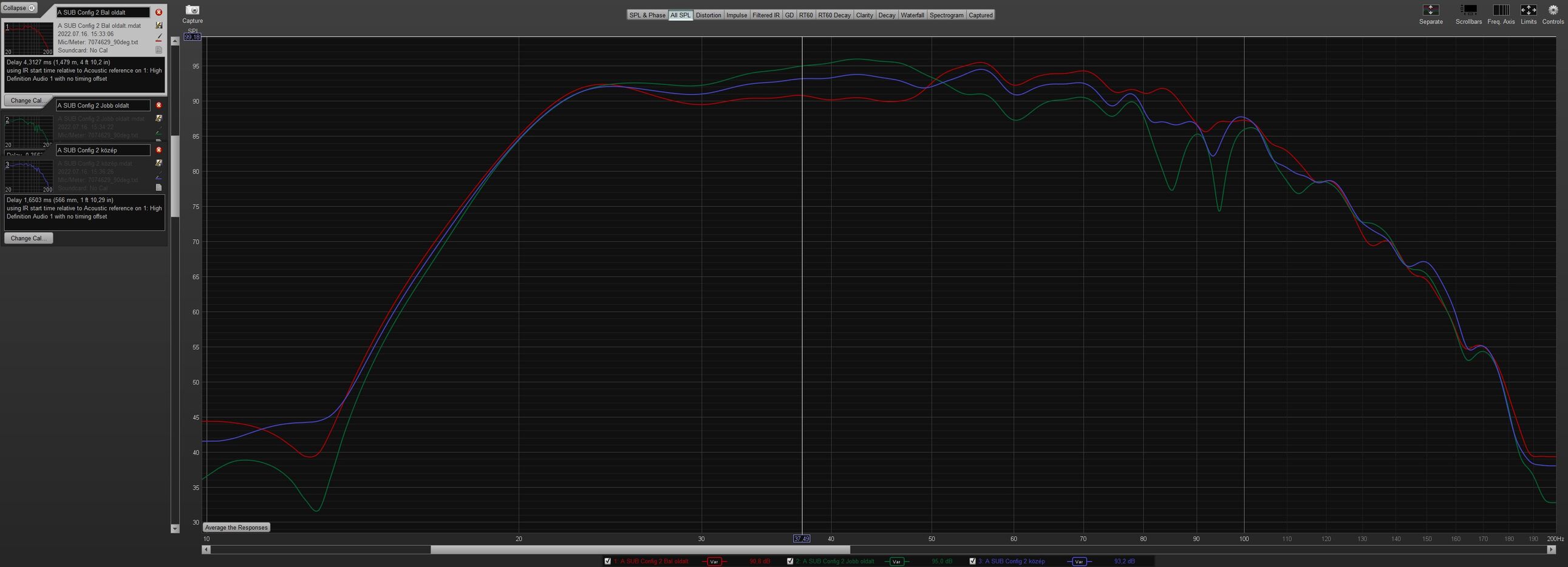Remove measurement közép with red X
This screenshot has height=567, width=1568.
tap(159, 150)
